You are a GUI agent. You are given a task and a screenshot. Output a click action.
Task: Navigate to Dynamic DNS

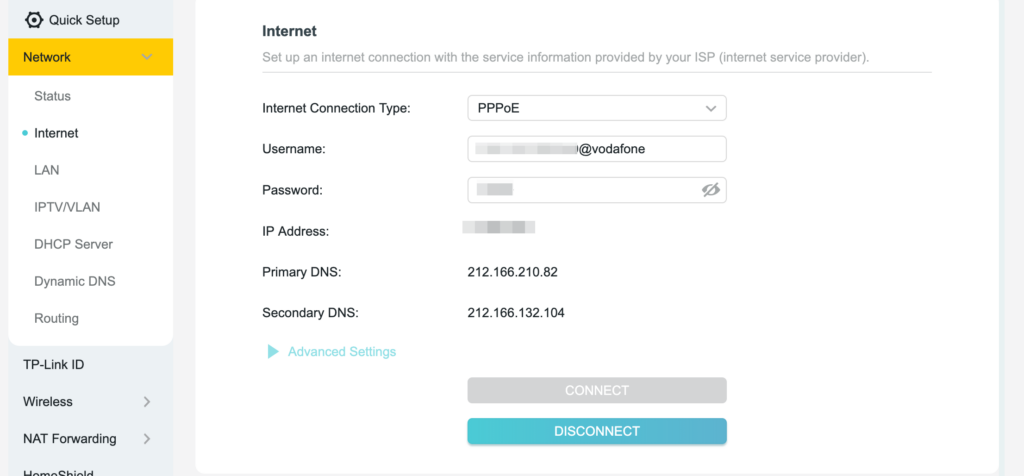[x=75, y=281]
